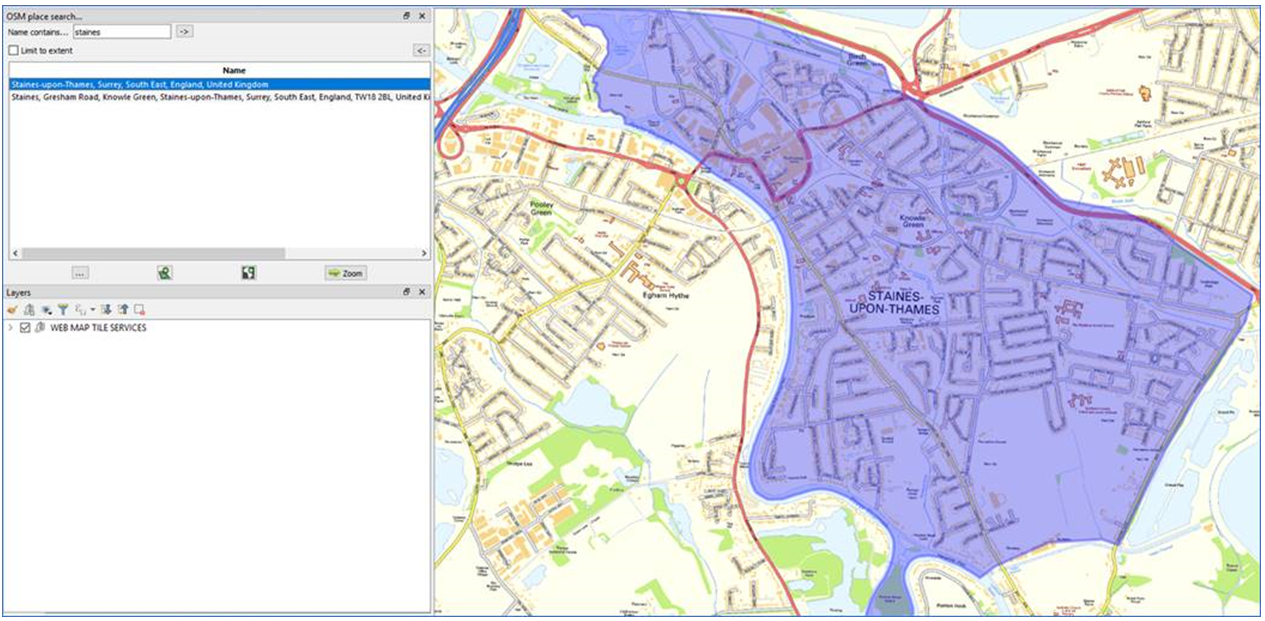Open Manage Map Themes eye icon
The height and width of the screenshot is (621, 1265).
(46, 310)
